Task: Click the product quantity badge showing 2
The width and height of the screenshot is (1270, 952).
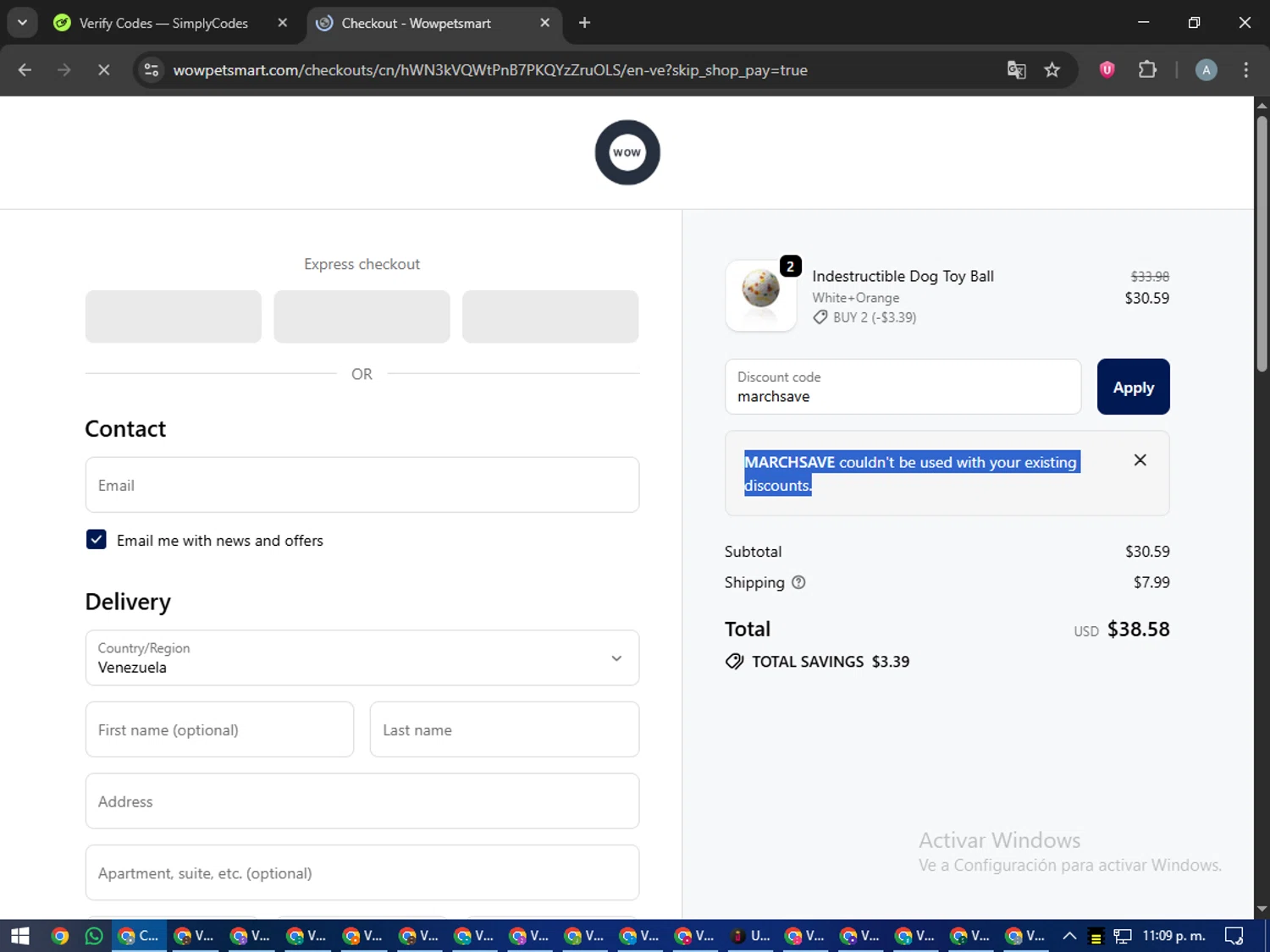Action: 790,267
